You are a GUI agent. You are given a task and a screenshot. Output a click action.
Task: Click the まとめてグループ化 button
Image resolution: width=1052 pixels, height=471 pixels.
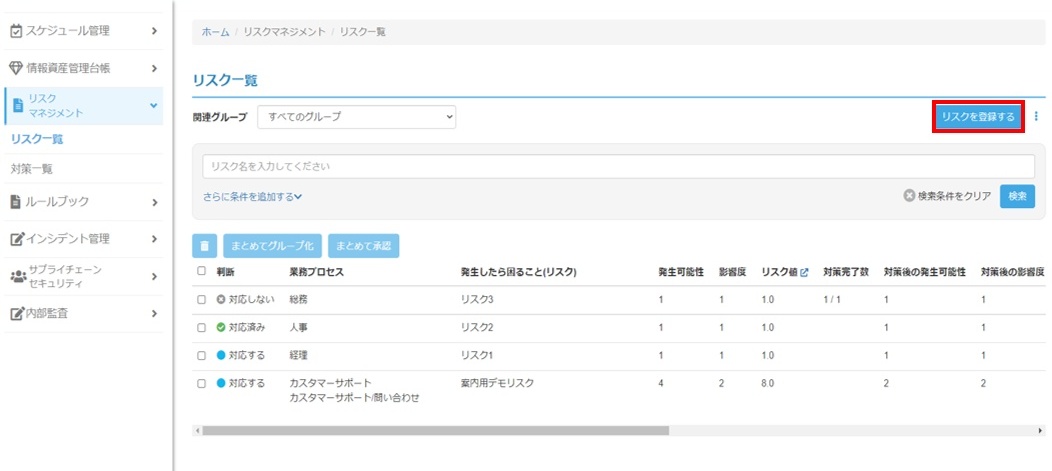click(272, 246)
